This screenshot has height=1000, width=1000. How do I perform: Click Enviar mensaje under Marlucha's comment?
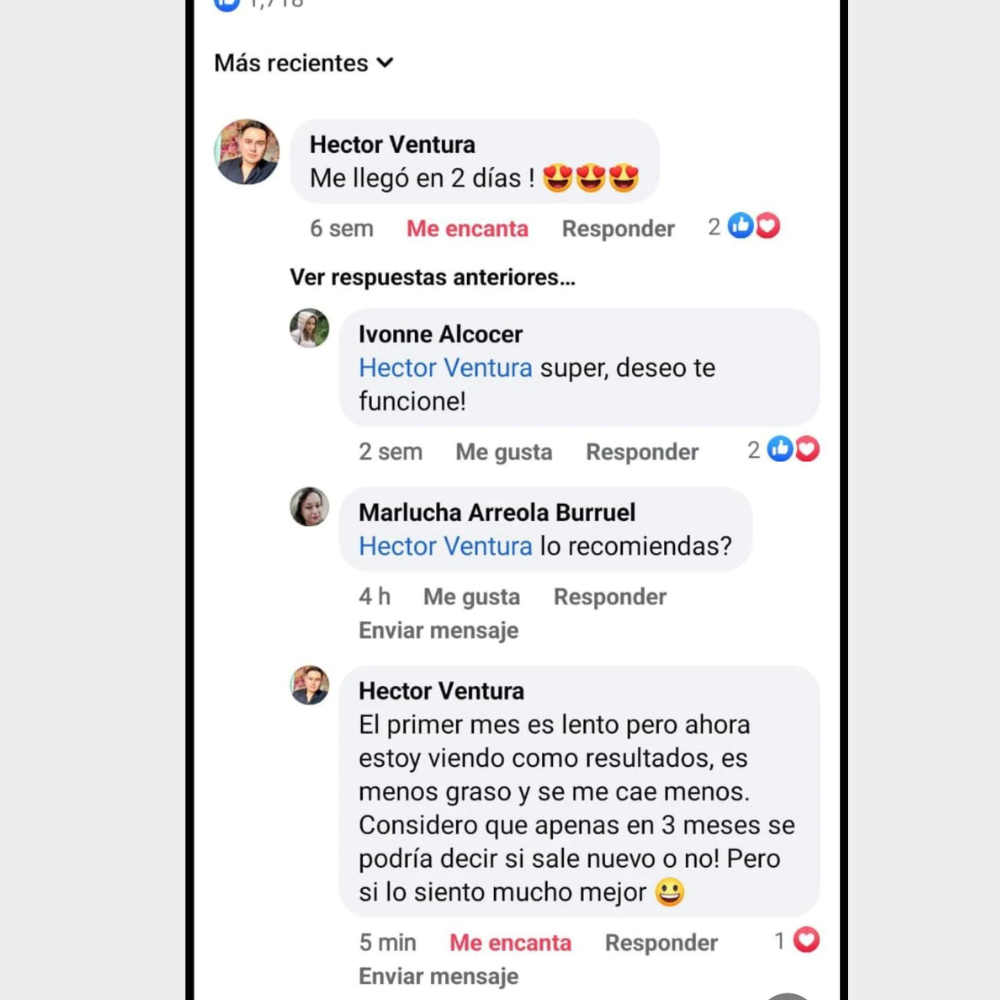pos(439,630)
